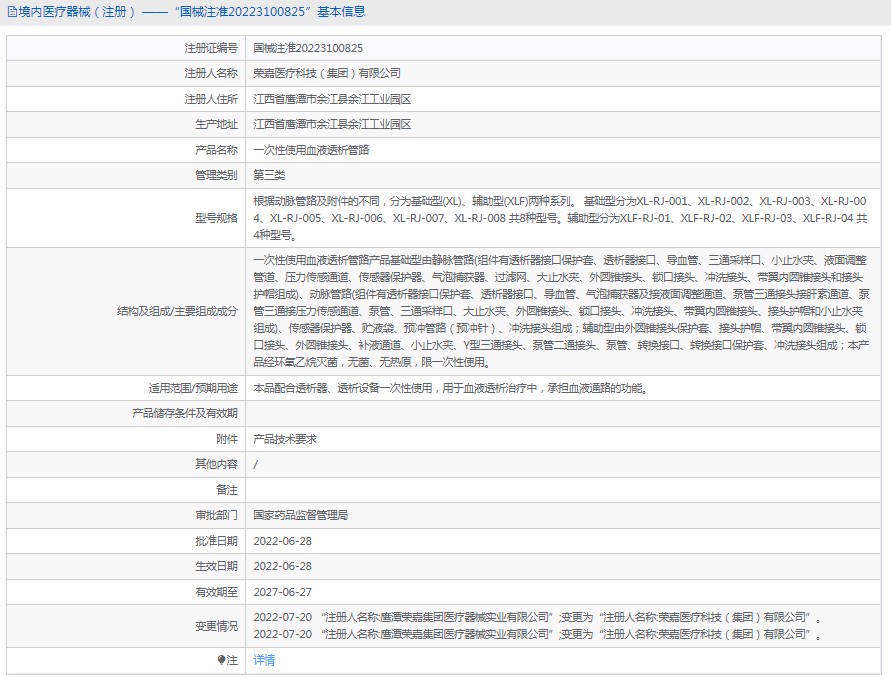Click the 备注 row label

227,490
